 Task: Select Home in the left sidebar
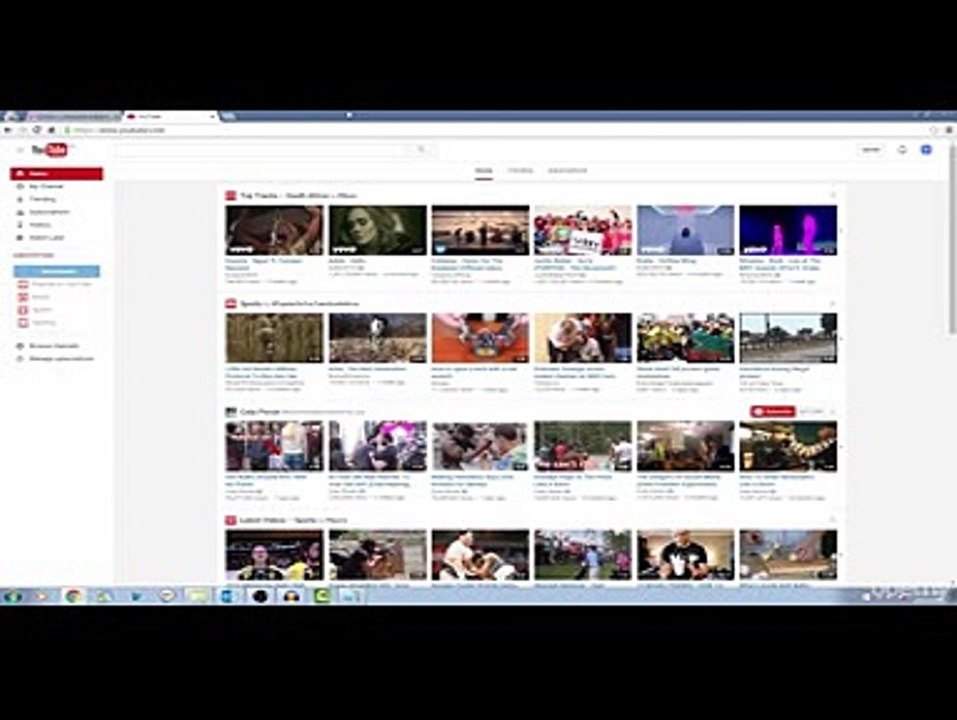[x=57, y=174]
